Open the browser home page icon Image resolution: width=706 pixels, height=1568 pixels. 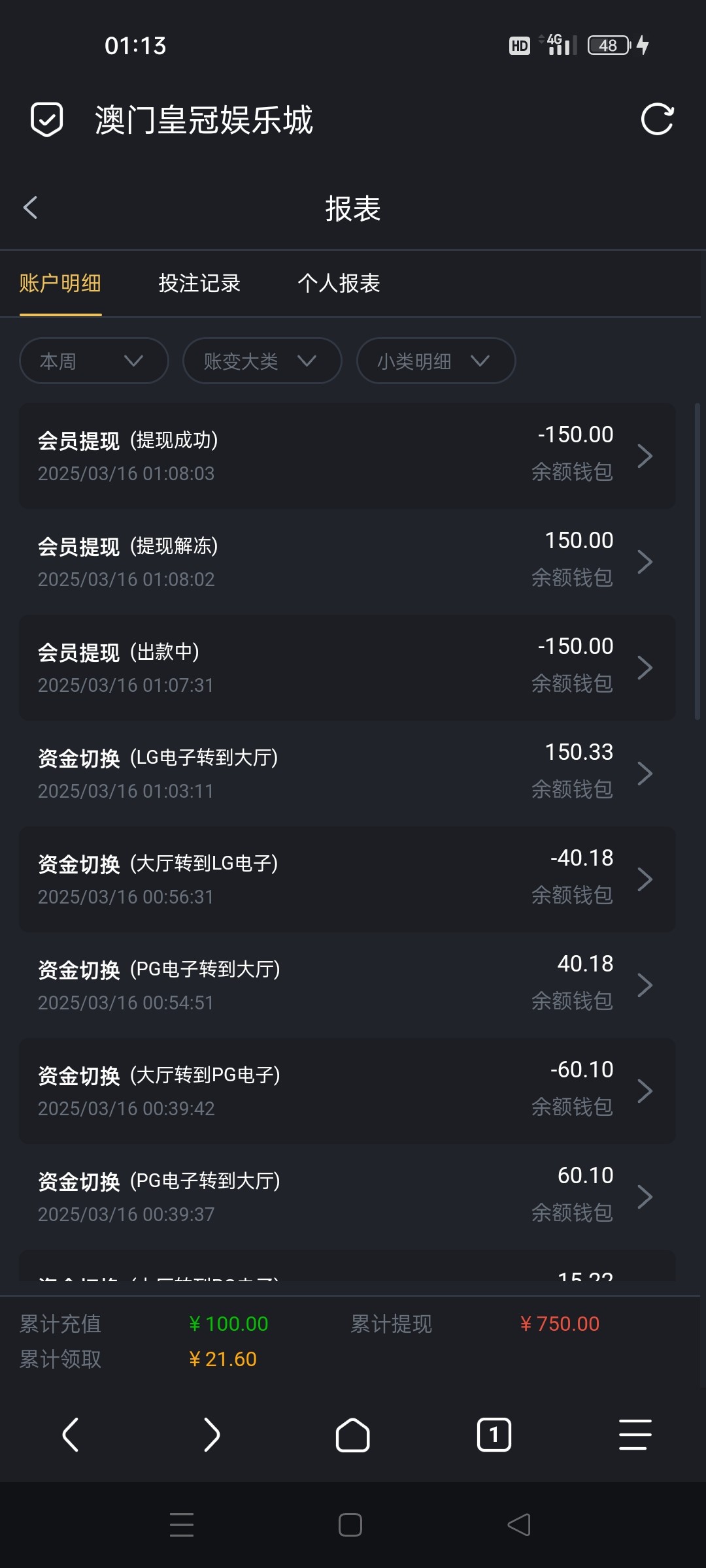tap(352, 1435)
